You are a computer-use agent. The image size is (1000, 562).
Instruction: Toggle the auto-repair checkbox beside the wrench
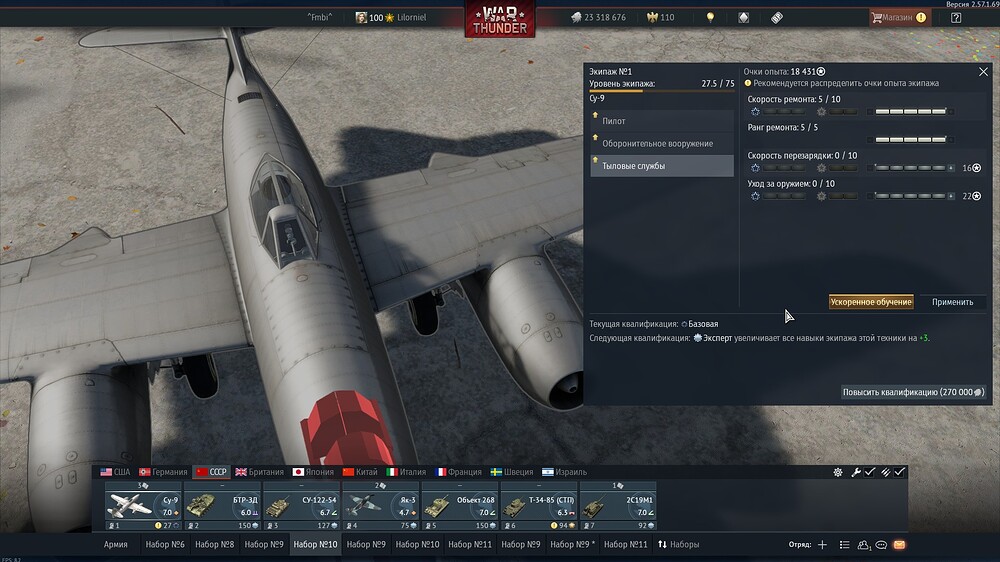point(870,472)
